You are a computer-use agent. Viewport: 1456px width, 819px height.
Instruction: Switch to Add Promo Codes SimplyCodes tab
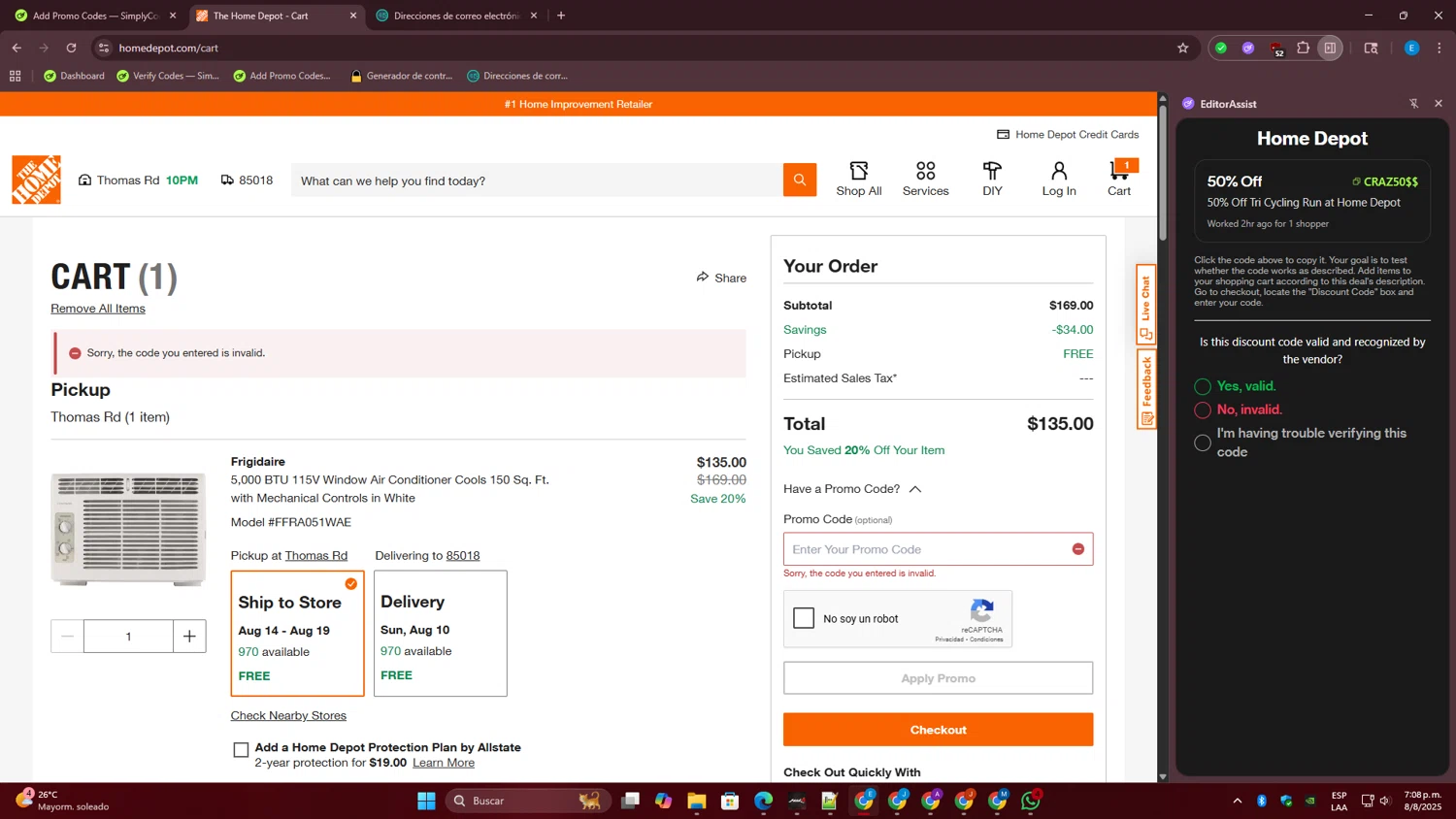pyautogui.click(x=94, y=16)
